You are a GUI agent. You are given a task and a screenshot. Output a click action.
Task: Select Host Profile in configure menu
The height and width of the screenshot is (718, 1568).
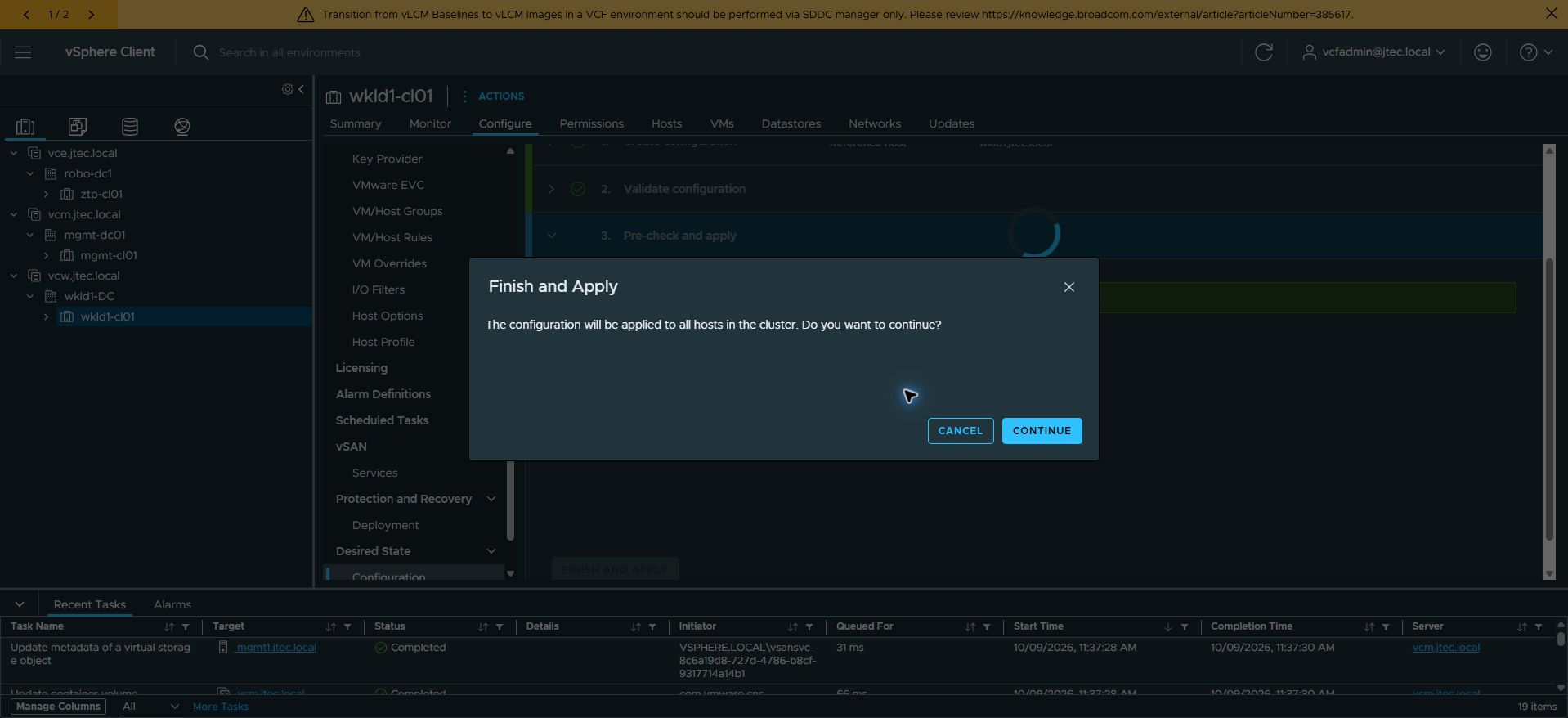[x=383, y=342]
